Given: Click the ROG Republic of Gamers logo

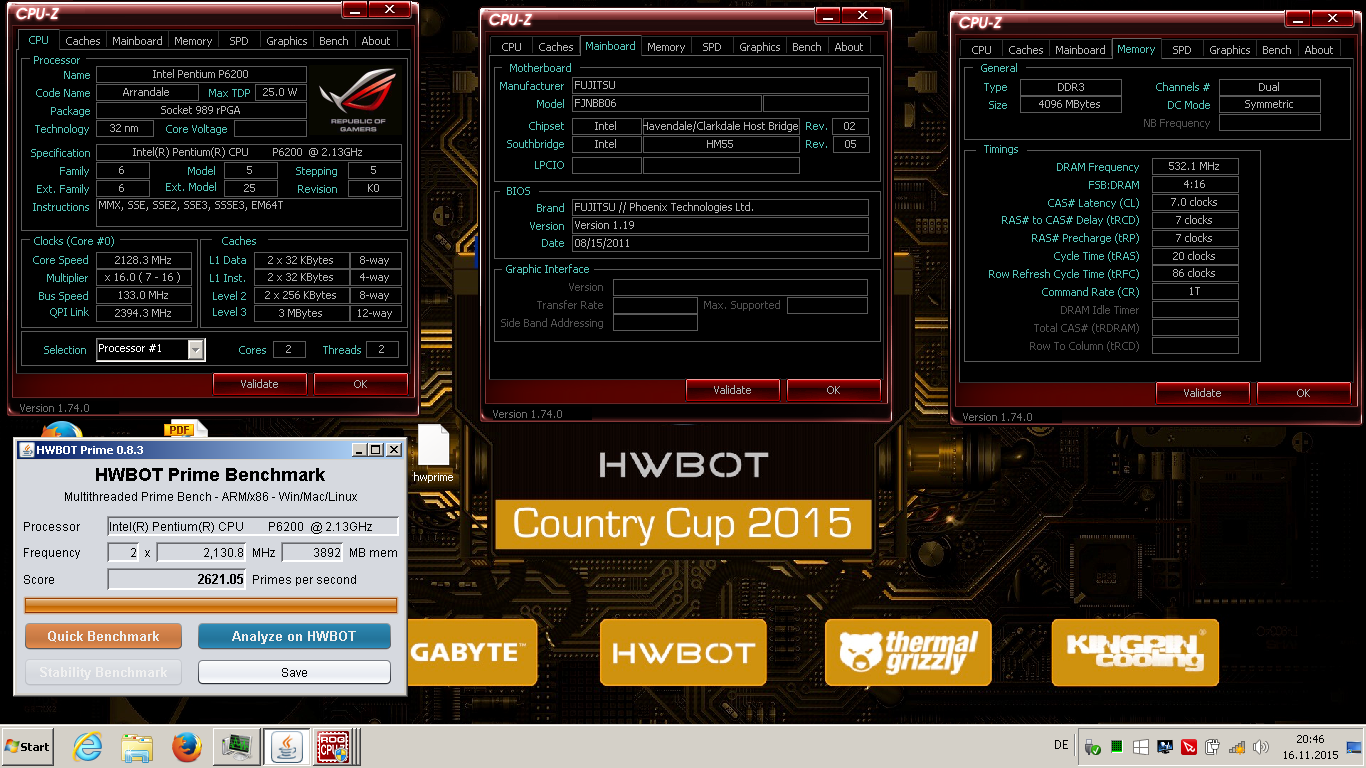Looking at the screenshot, I should point(356,99).
